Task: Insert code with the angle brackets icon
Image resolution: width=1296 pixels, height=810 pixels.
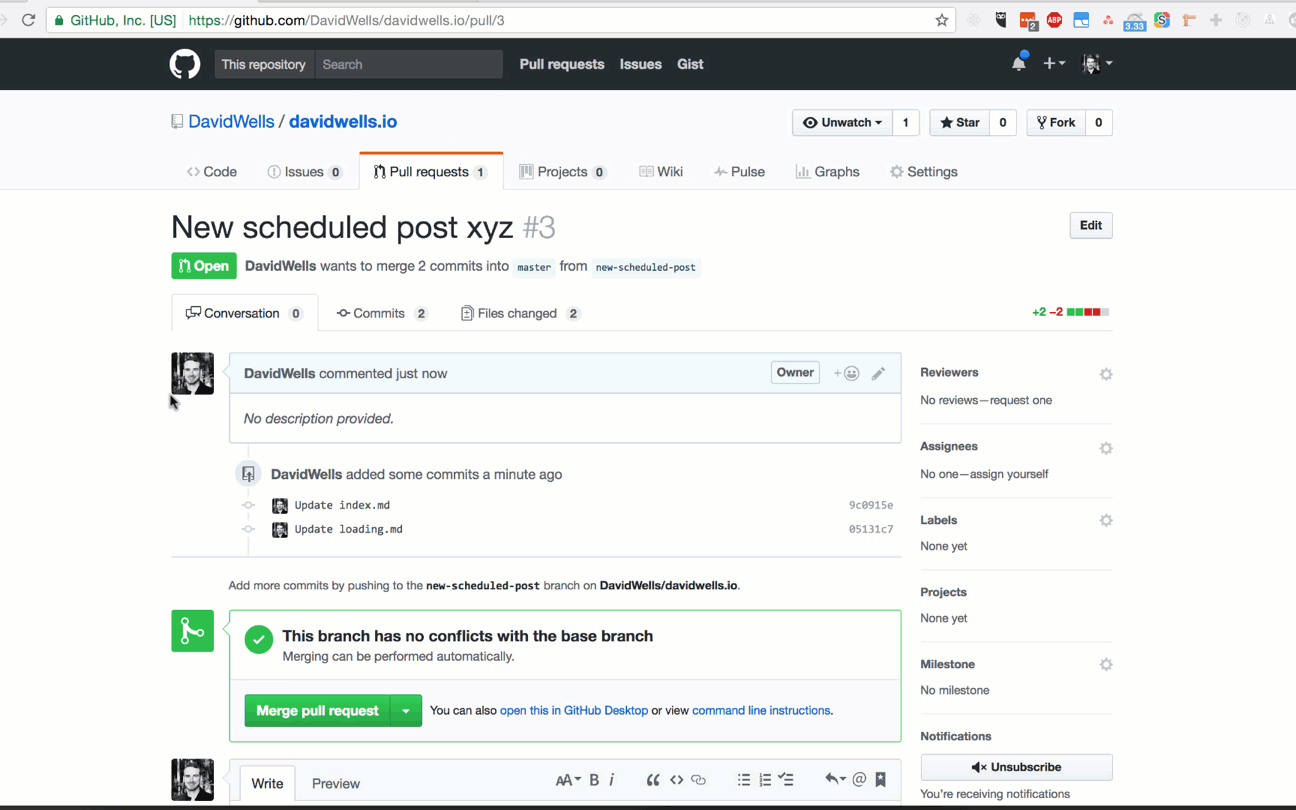Action: (676, 780)
